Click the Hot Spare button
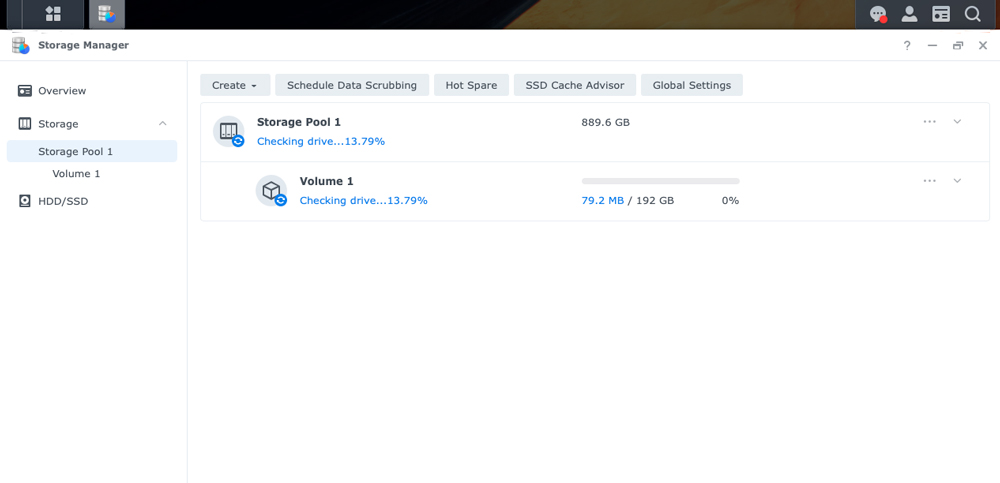Screen dimensions: 1000x483 471,85
